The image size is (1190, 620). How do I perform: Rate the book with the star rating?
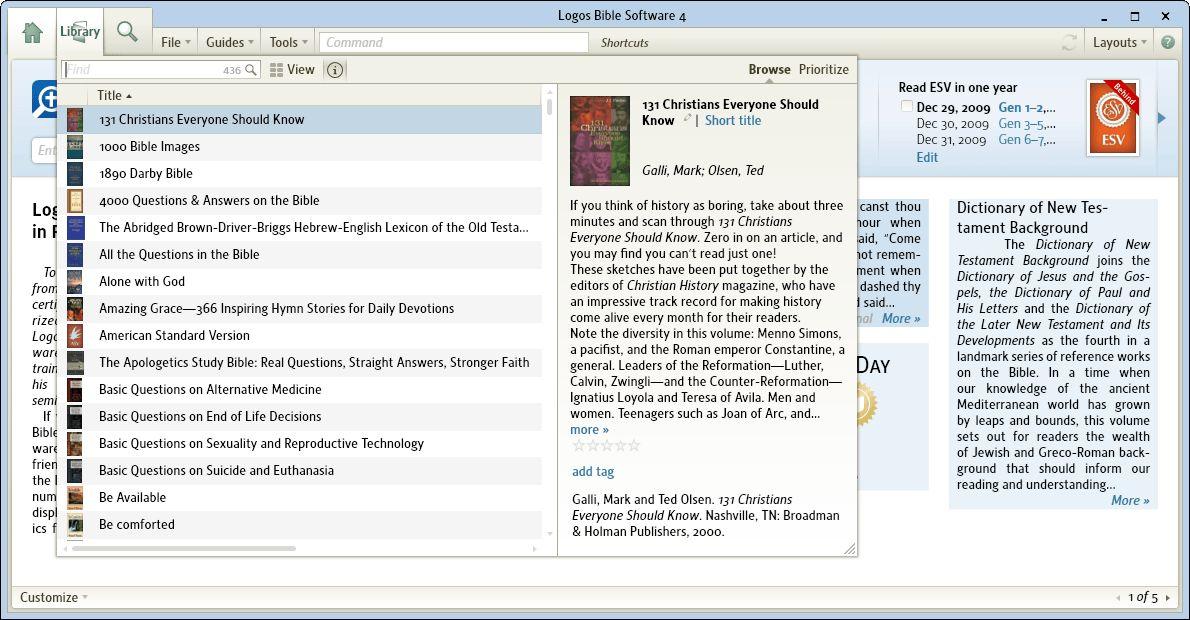click(606, 445)
